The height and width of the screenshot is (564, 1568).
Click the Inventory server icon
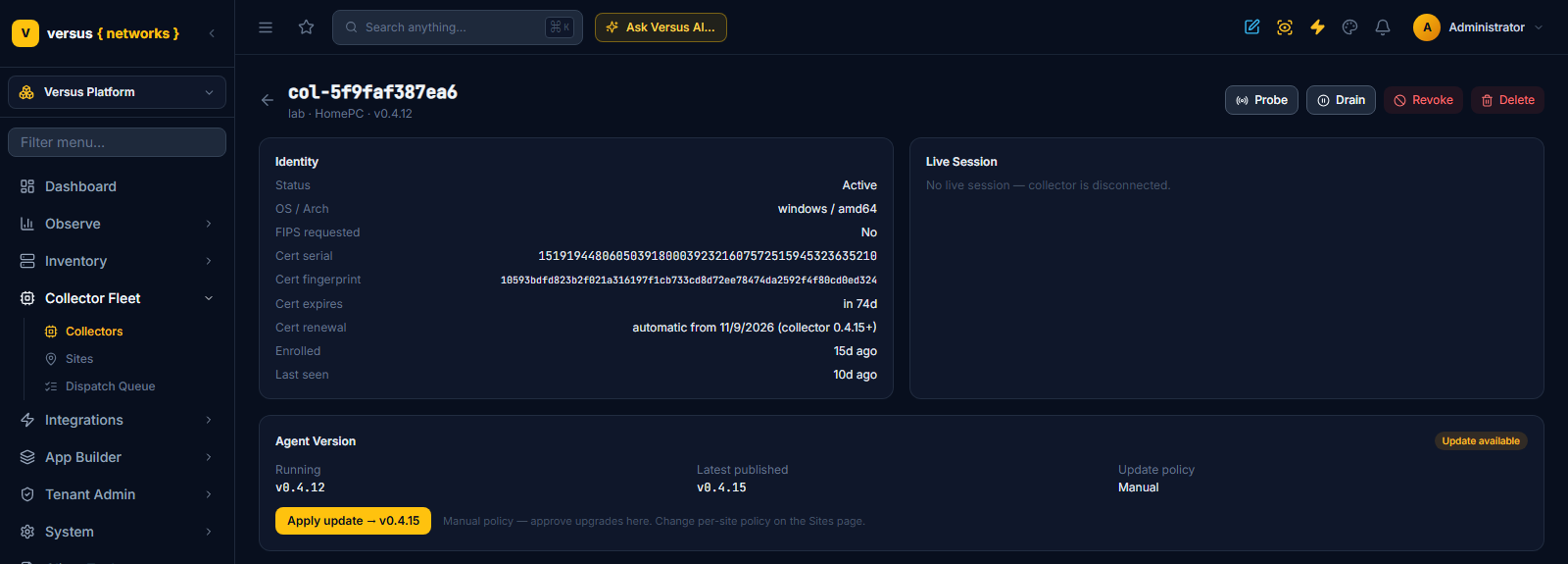[27, 261]
